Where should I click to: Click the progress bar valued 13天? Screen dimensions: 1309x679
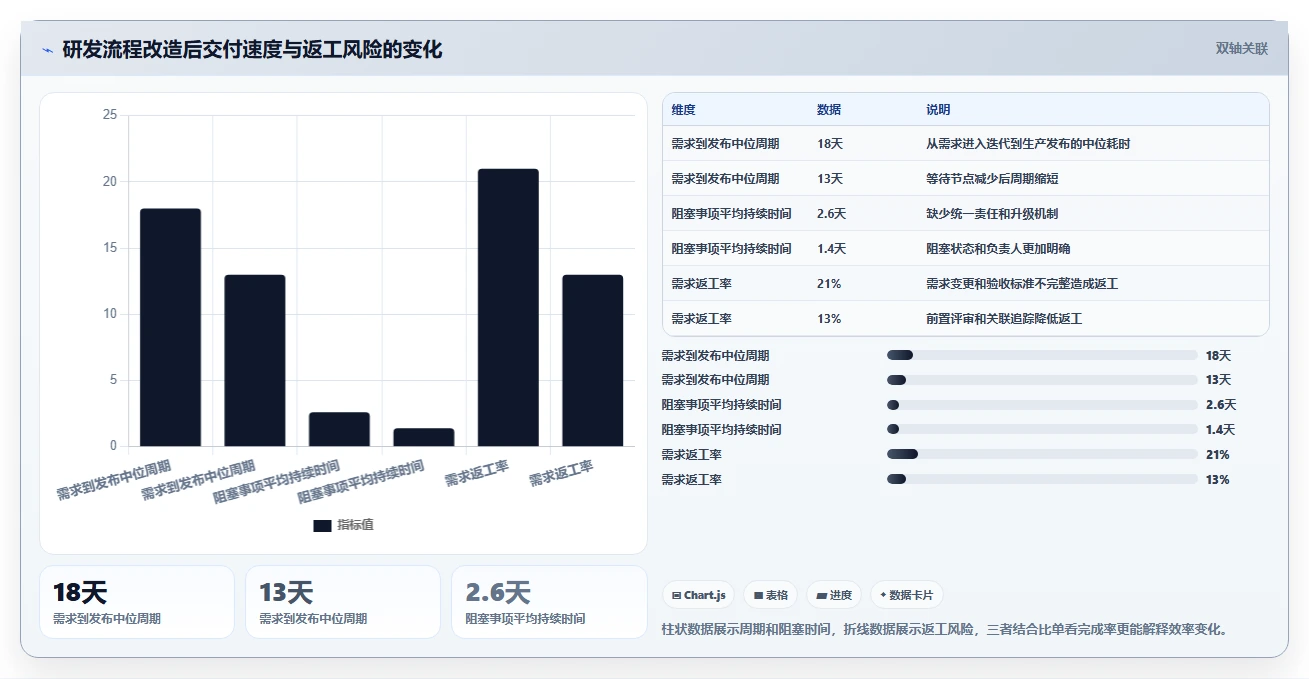point(1042,380)
